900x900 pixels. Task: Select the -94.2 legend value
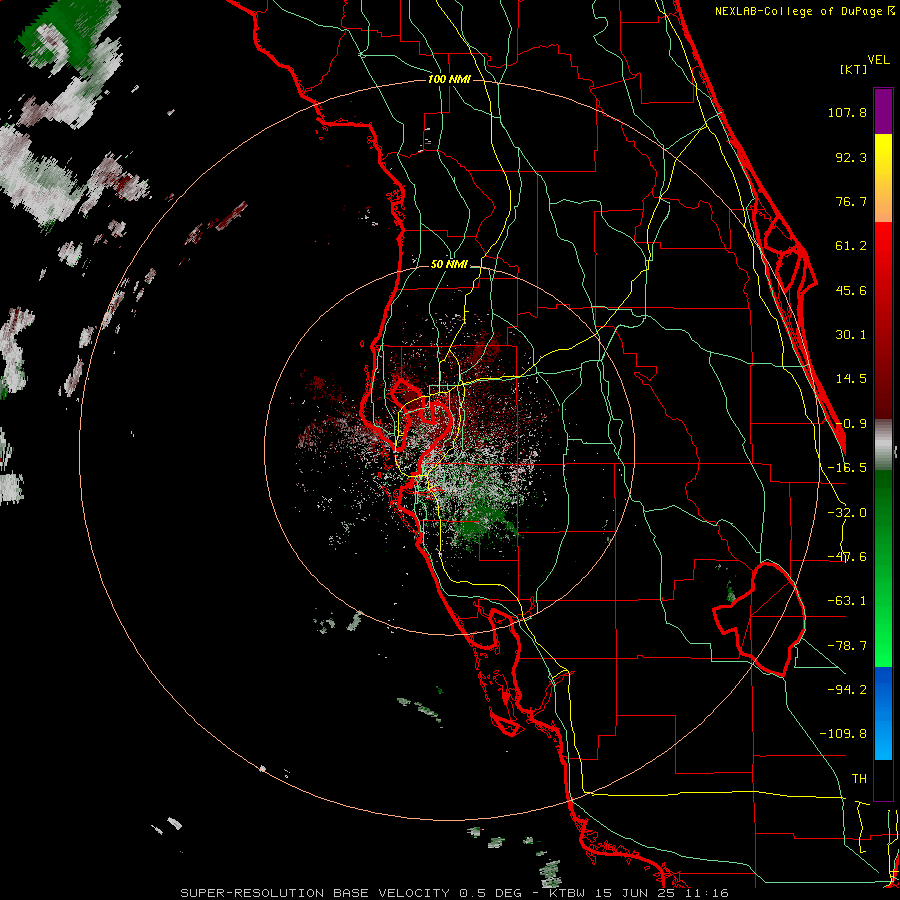847,690
